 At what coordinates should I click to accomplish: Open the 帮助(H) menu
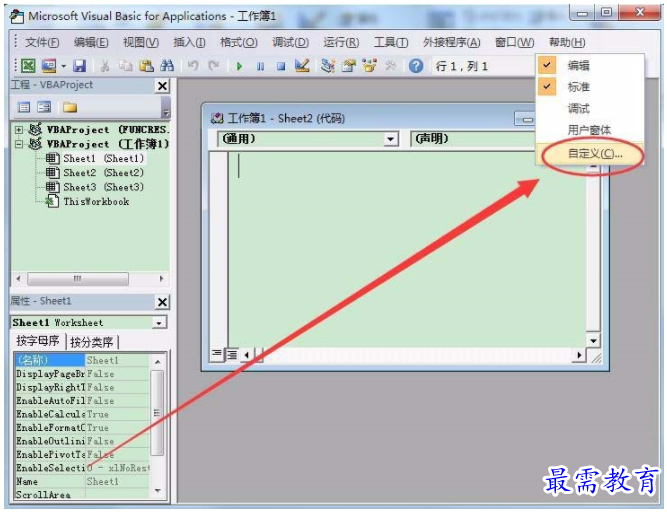pos(567,42)
